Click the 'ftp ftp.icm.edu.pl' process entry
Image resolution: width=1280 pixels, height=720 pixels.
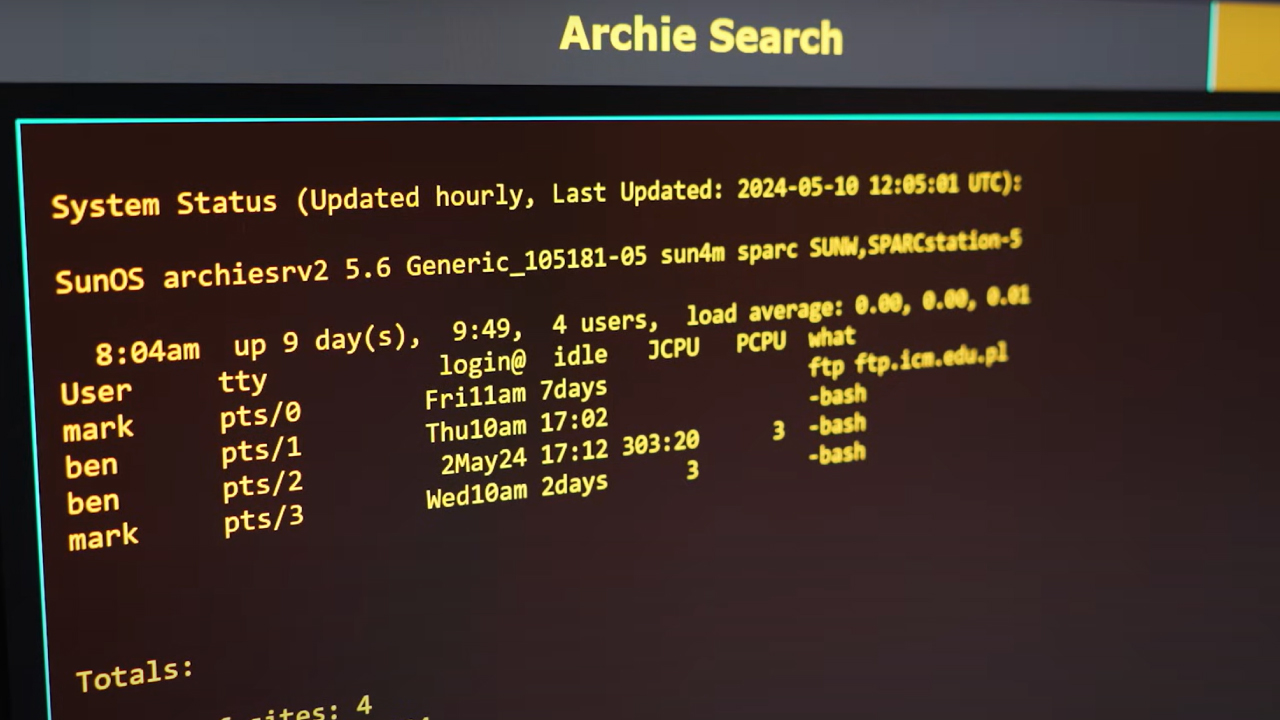click(x=907, y=361)
